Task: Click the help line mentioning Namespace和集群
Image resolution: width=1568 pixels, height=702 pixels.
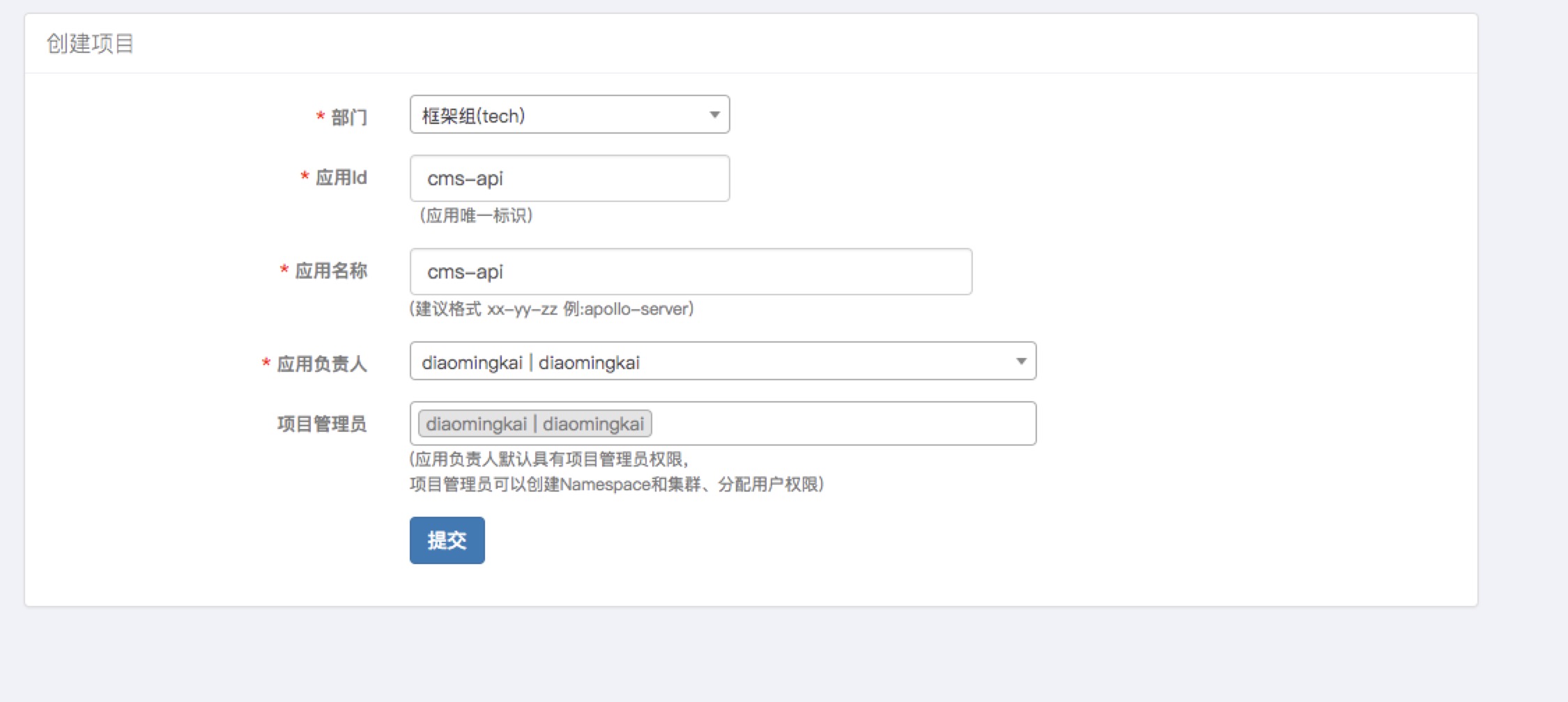Action: tap(616, 485)
